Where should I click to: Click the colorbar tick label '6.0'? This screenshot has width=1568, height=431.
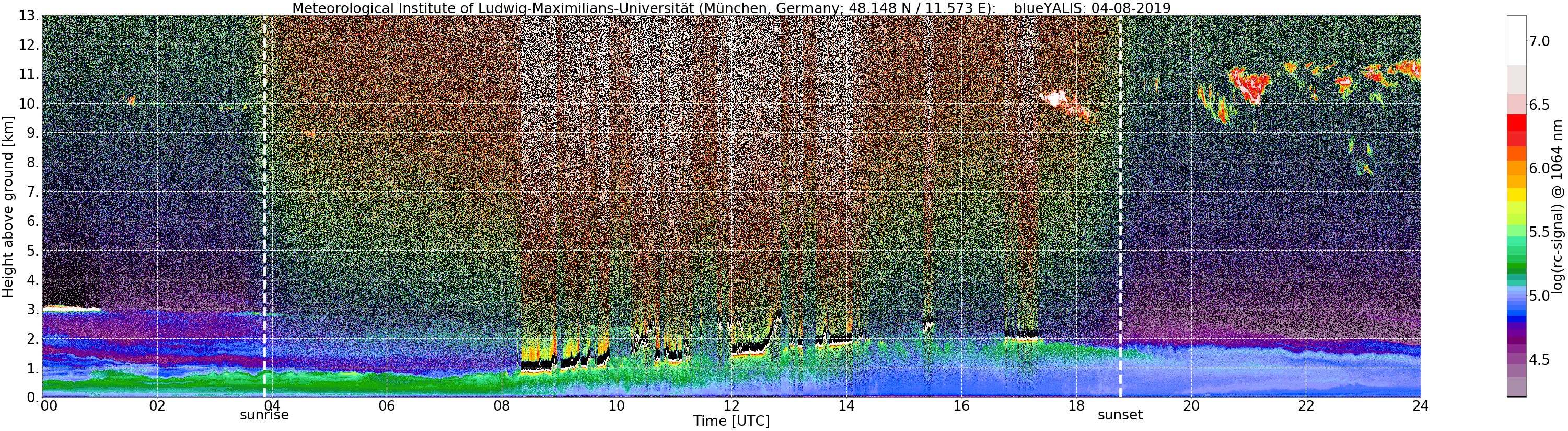(x=1539, y=168)
